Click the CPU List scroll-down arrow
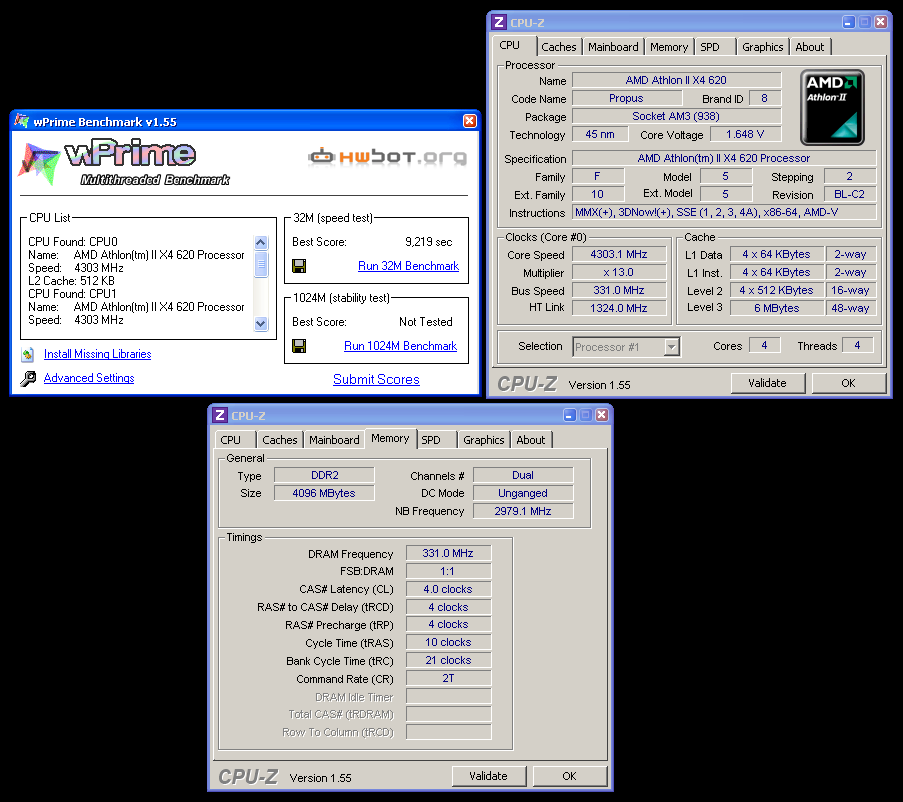 pos(261,324)
